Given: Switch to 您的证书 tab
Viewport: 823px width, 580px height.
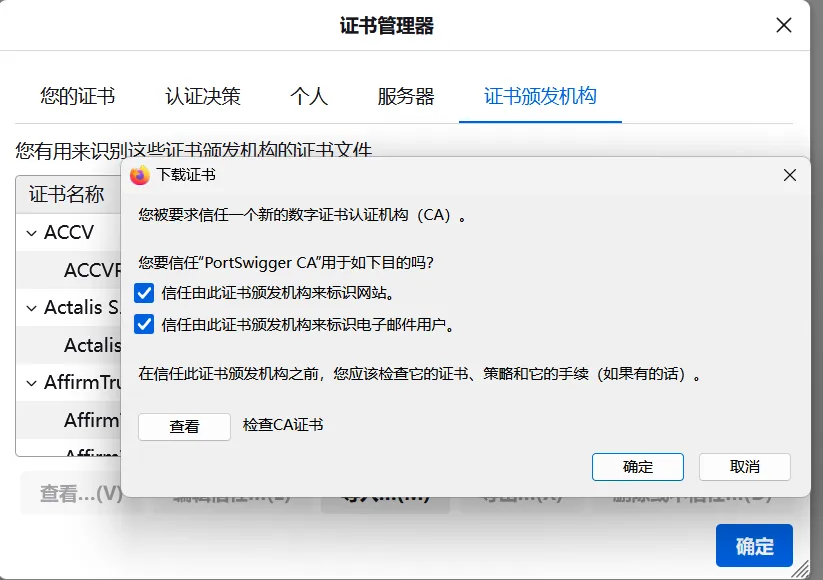Looking at the screenshot, I should pos(78,96).
